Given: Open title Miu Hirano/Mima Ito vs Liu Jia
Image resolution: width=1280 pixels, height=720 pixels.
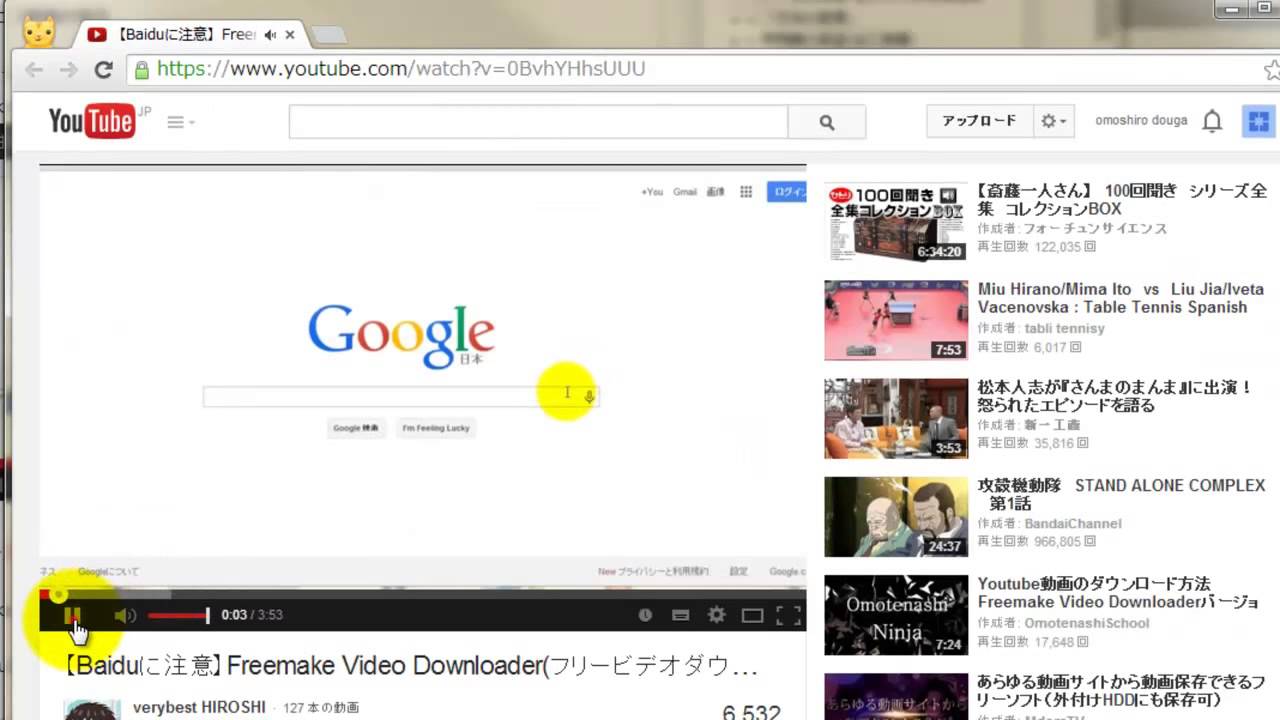Looking at the screenshot, I should (x=1121, y=298).
